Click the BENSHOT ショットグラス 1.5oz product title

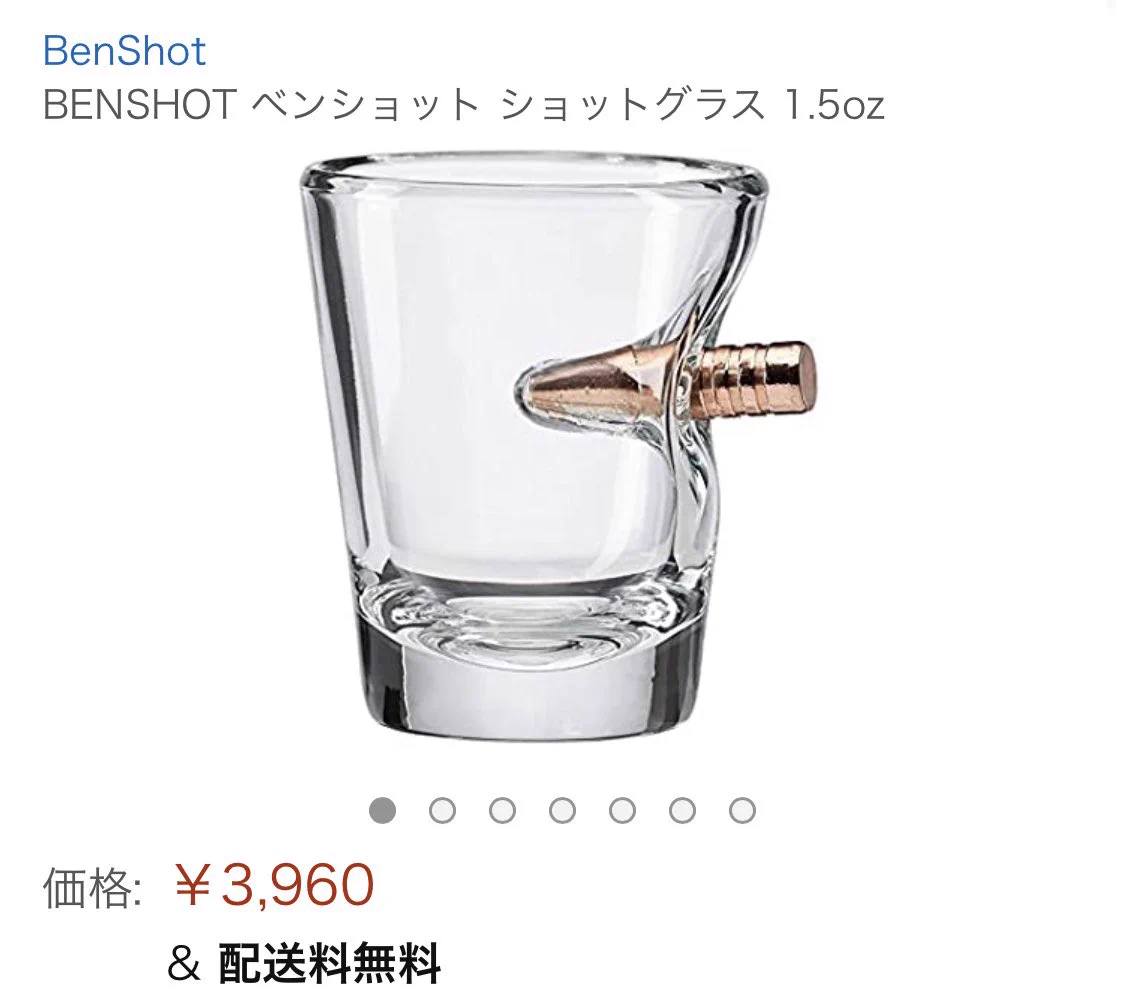(464, 105)
